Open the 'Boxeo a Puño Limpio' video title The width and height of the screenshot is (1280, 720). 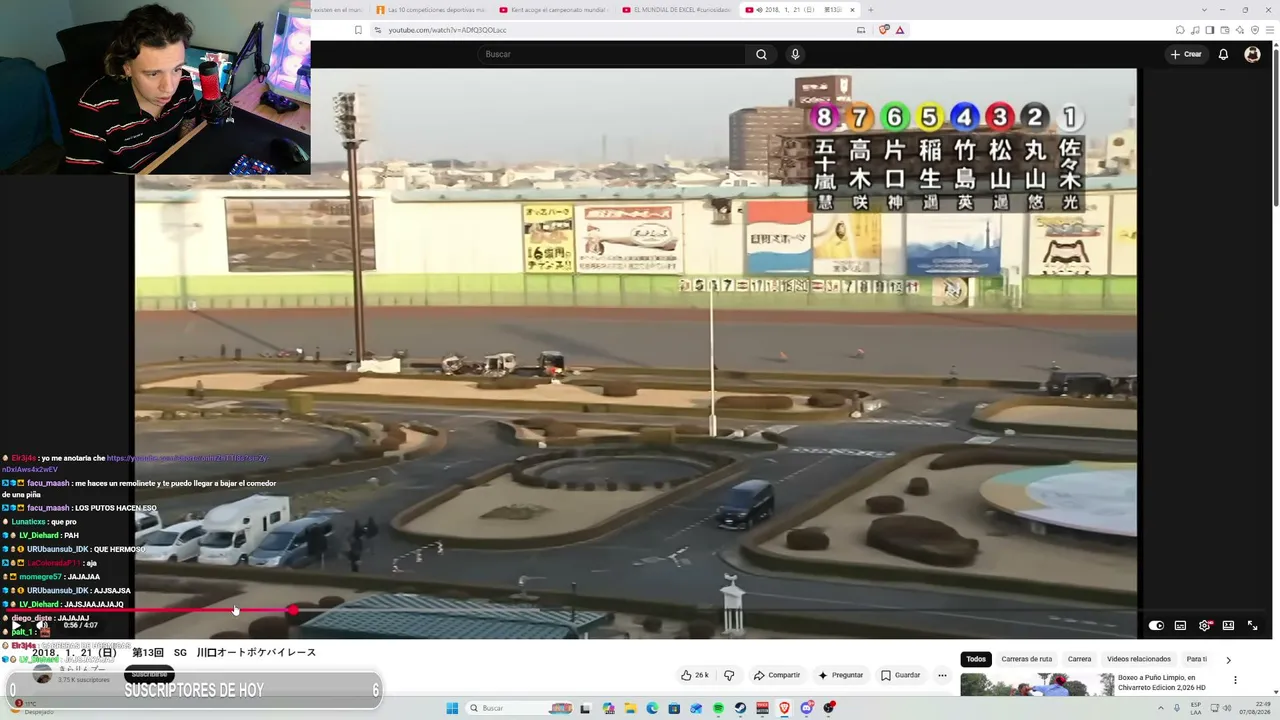[1162, 683]
